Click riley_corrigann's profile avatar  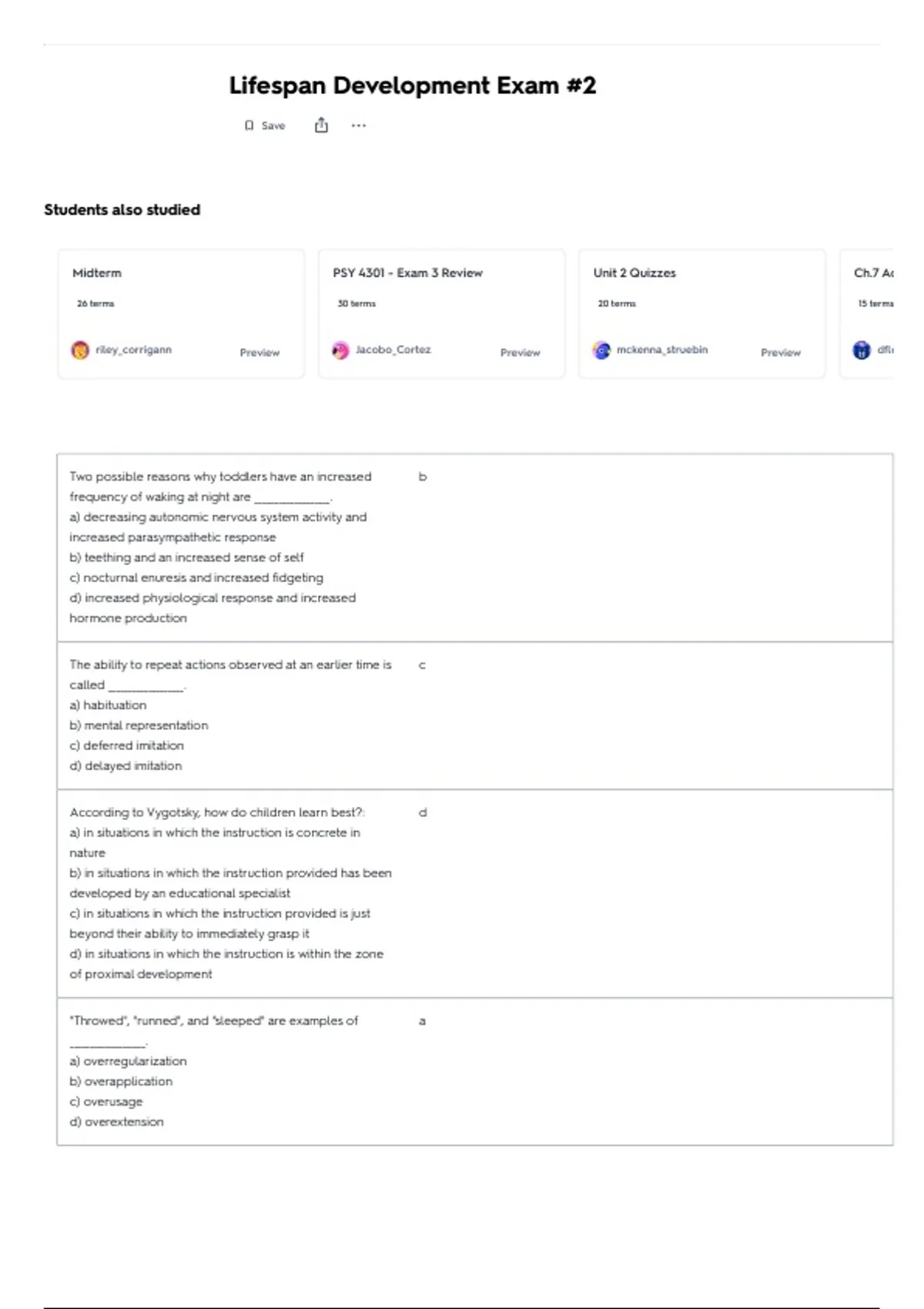pos(80,350)
